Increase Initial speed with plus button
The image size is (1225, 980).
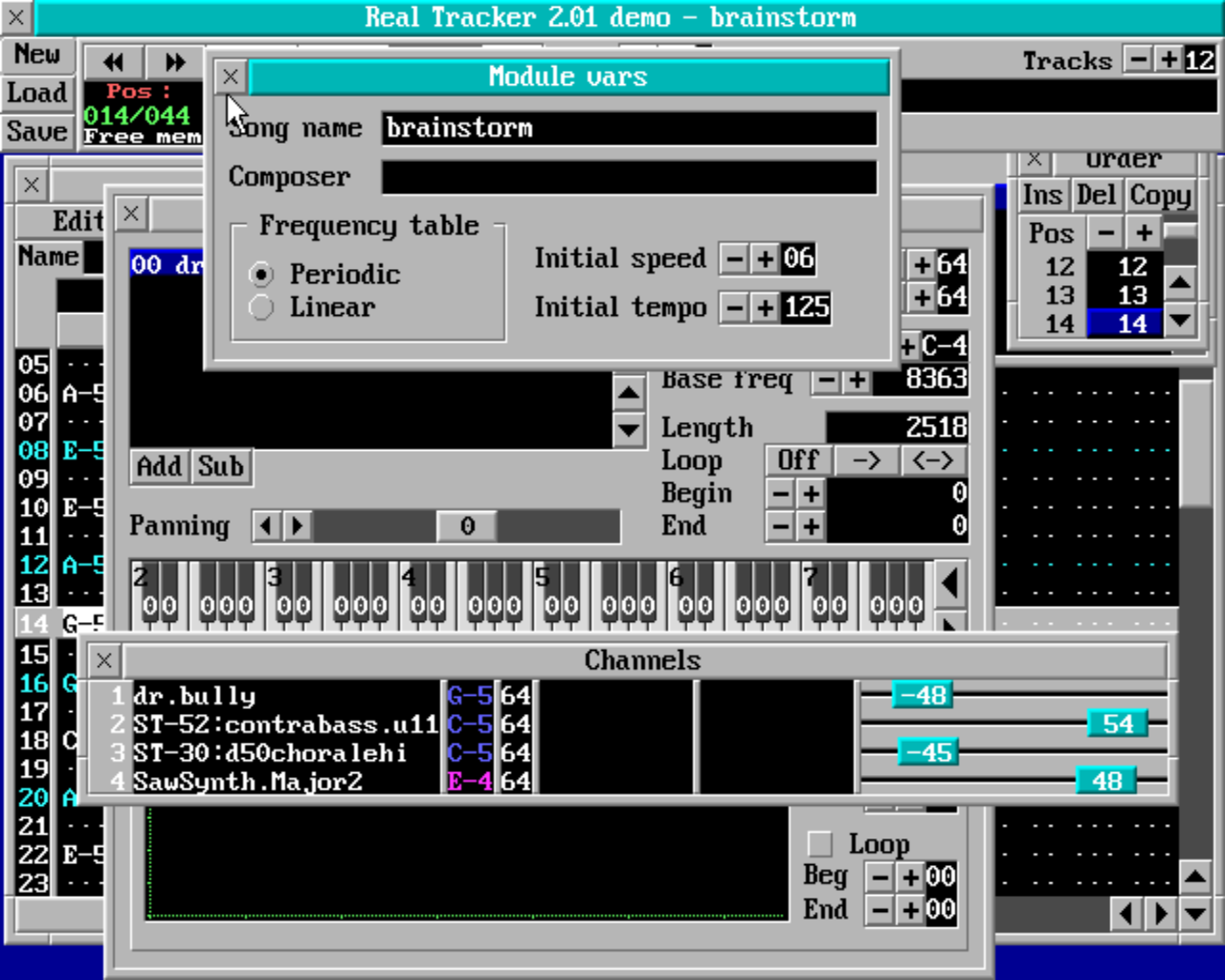point(765,258)
